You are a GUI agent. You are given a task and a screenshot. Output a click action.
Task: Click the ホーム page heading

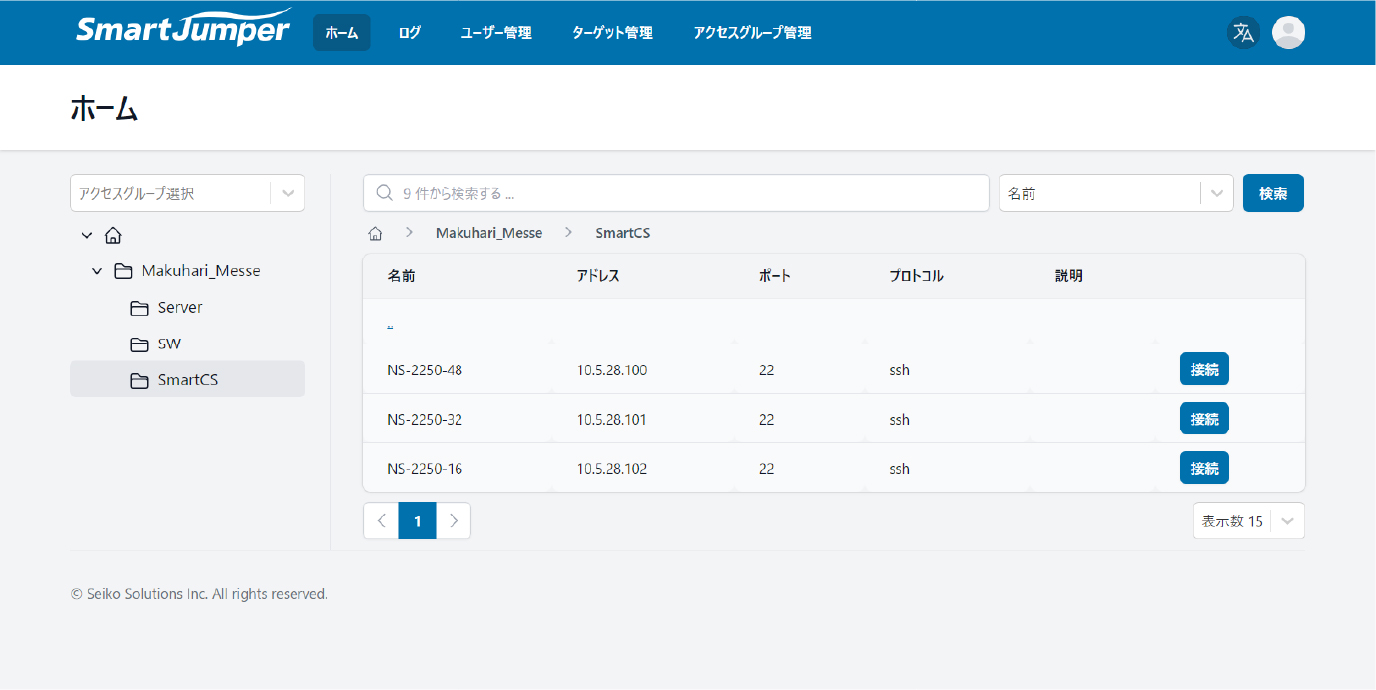point(104,109)
